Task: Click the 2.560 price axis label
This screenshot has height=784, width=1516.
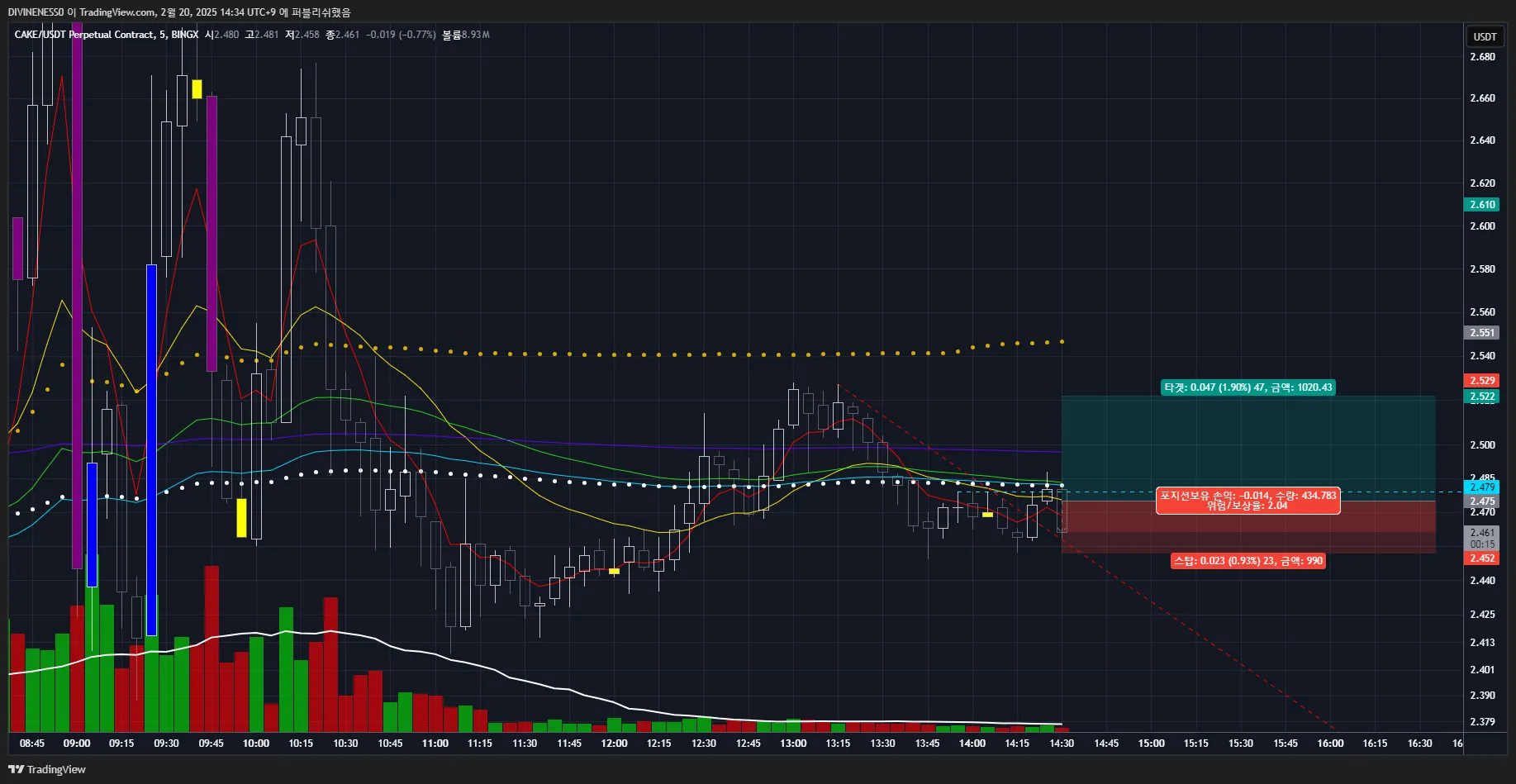Action: point(1482,312)
